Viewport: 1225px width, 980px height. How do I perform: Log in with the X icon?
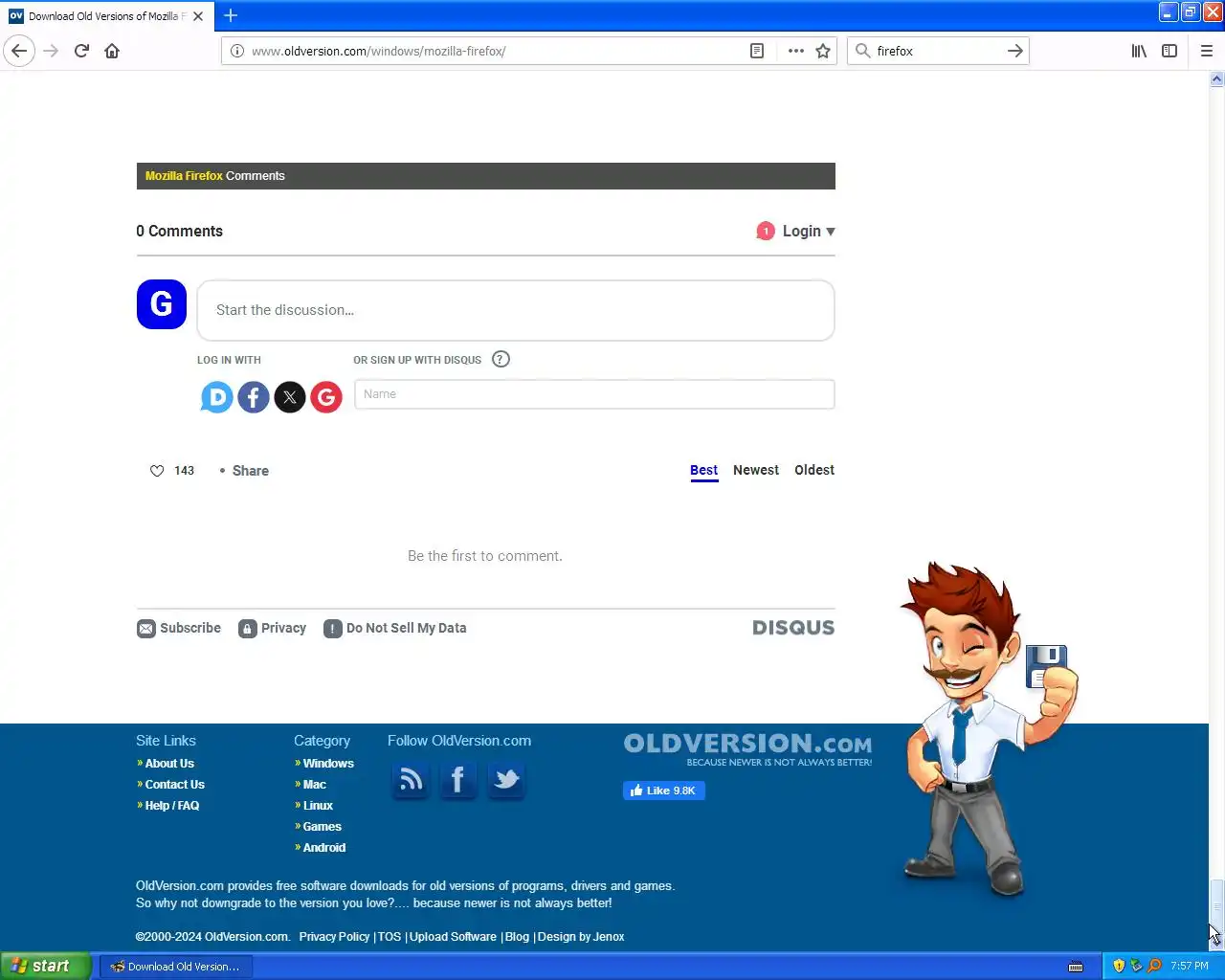[290, 397]
